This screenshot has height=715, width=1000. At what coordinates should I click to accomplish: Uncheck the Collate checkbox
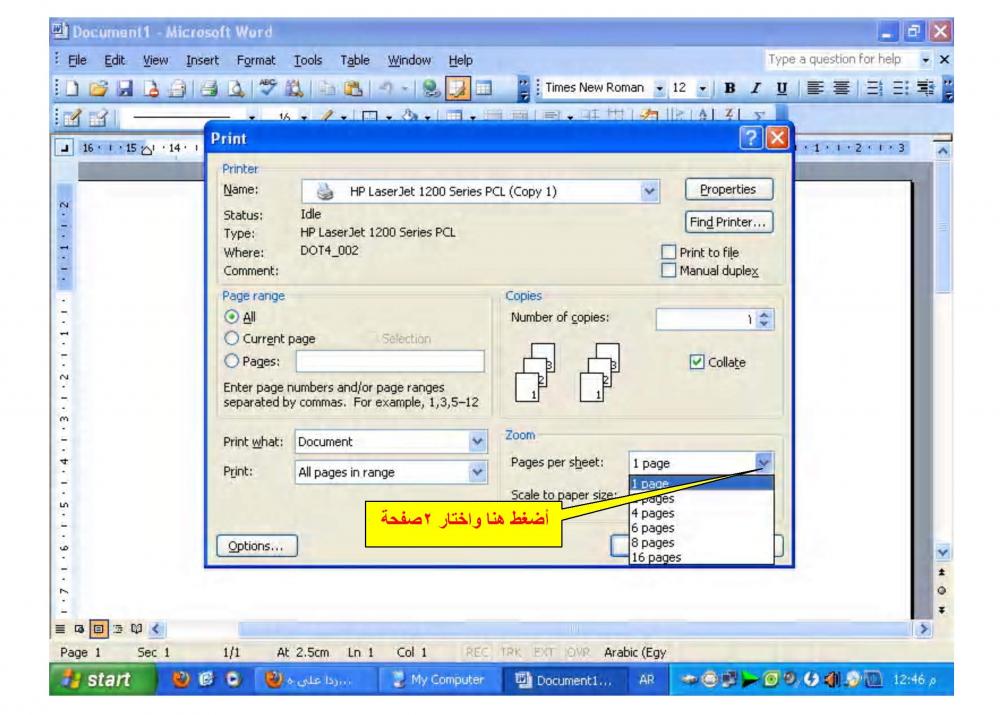tap(696, 362)
